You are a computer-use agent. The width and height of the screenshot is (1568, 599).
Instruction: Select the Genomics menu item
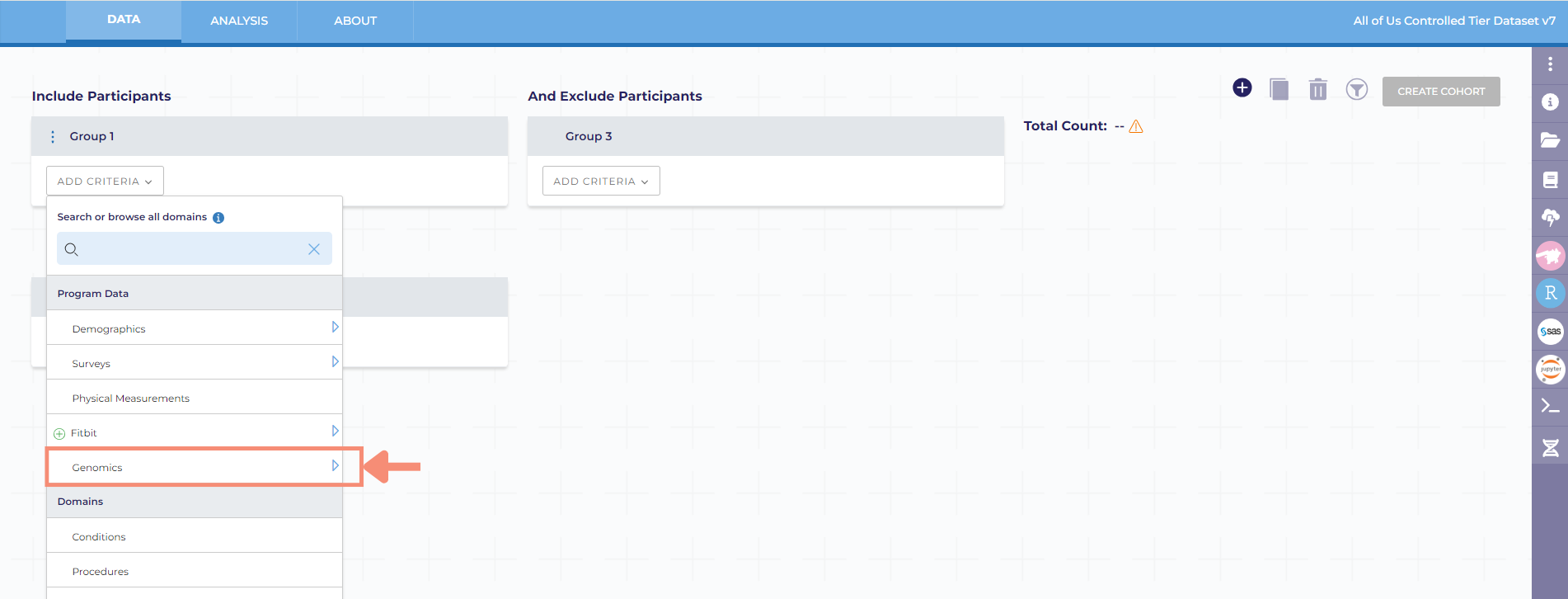(x=195, y=467)
